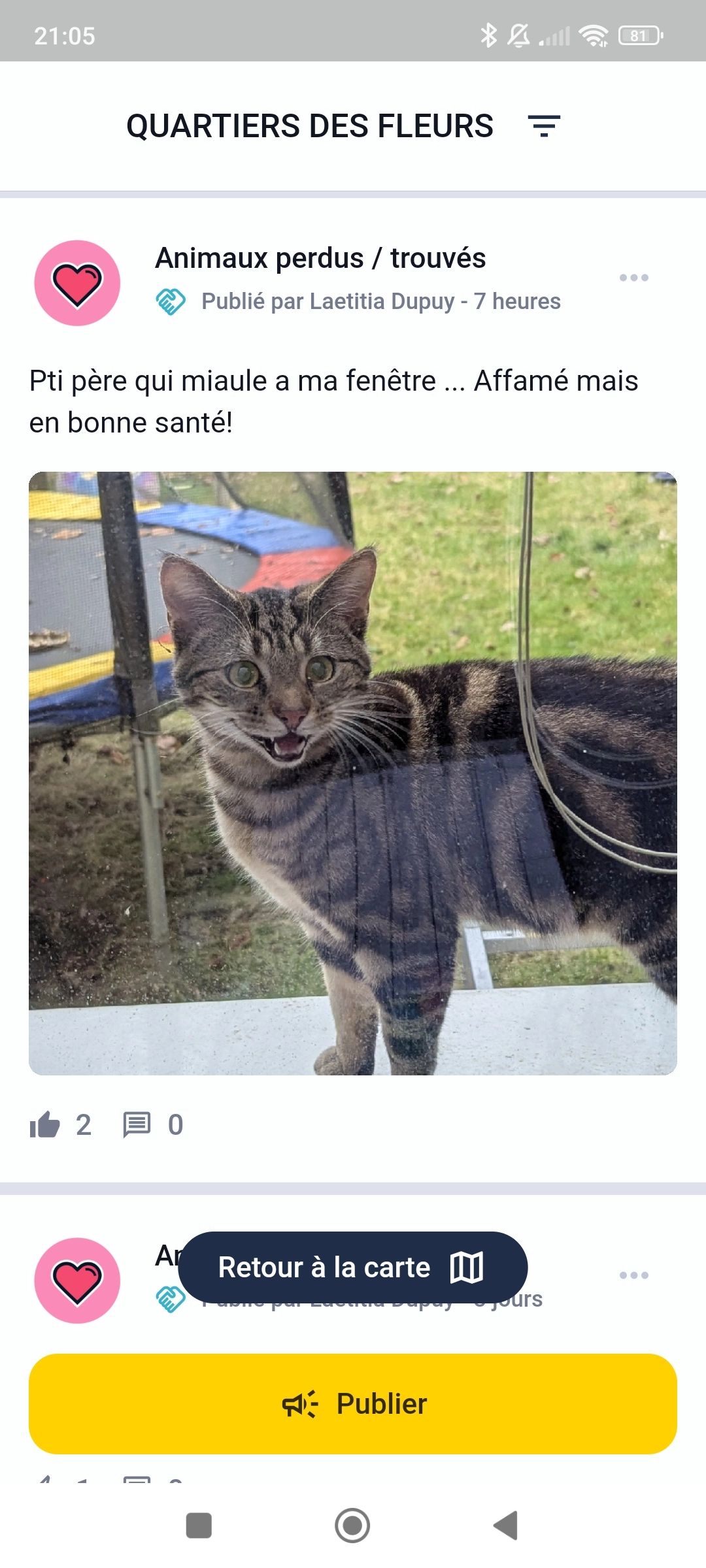Open Laetitia Dupuy's profile from first post
The height and width of the screenshot is (1568, 706).
coord(382,301)
